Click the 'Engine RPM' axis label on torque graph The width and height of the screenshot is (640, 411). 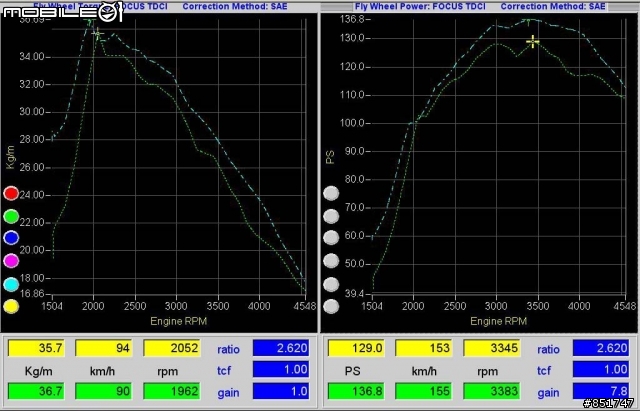(x=178, y=321)
